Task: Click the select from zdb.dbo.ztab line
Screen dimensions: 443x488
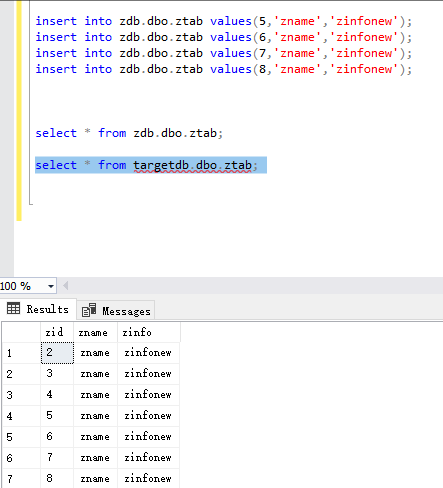Action: (x=129, y=133)
